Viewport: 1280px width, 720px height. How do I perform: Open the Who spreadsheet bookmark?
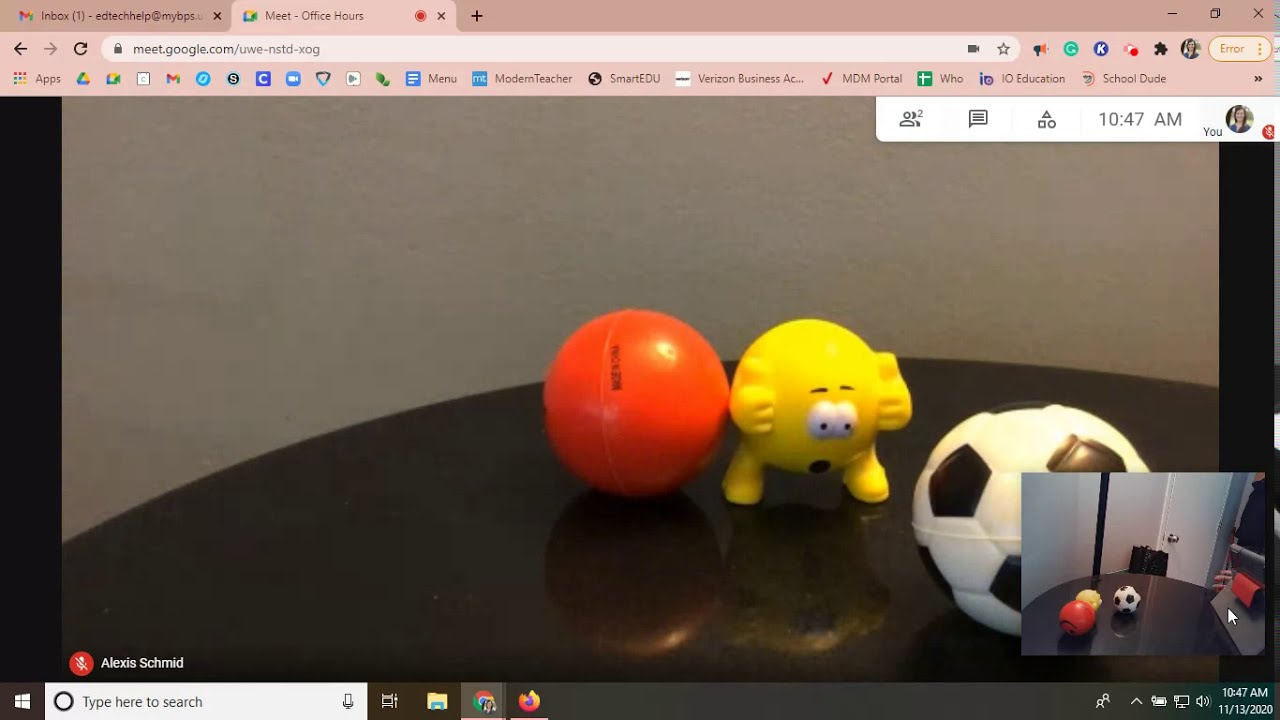point(940,79)
